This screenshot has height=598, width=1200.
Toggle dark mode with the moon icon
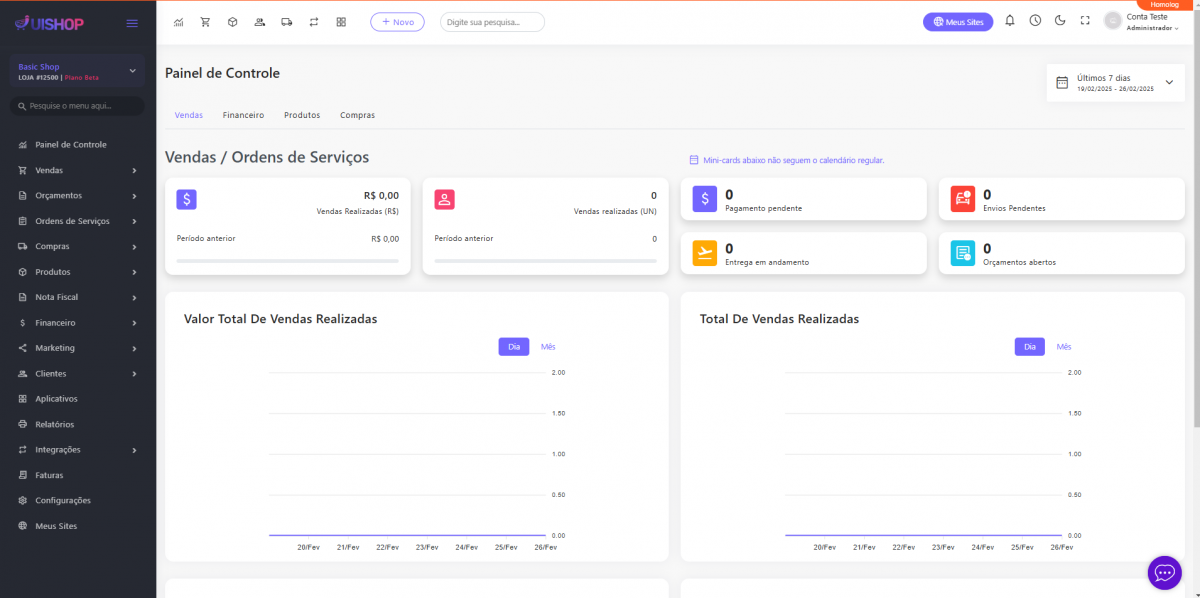(x=1060, y=21)
